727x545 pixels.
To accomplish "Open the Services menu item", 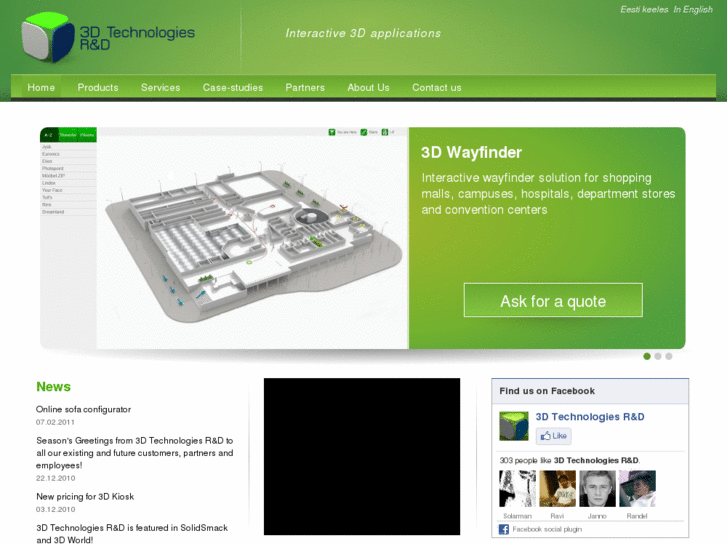I will pyautogui.click(x=160, y=88).
